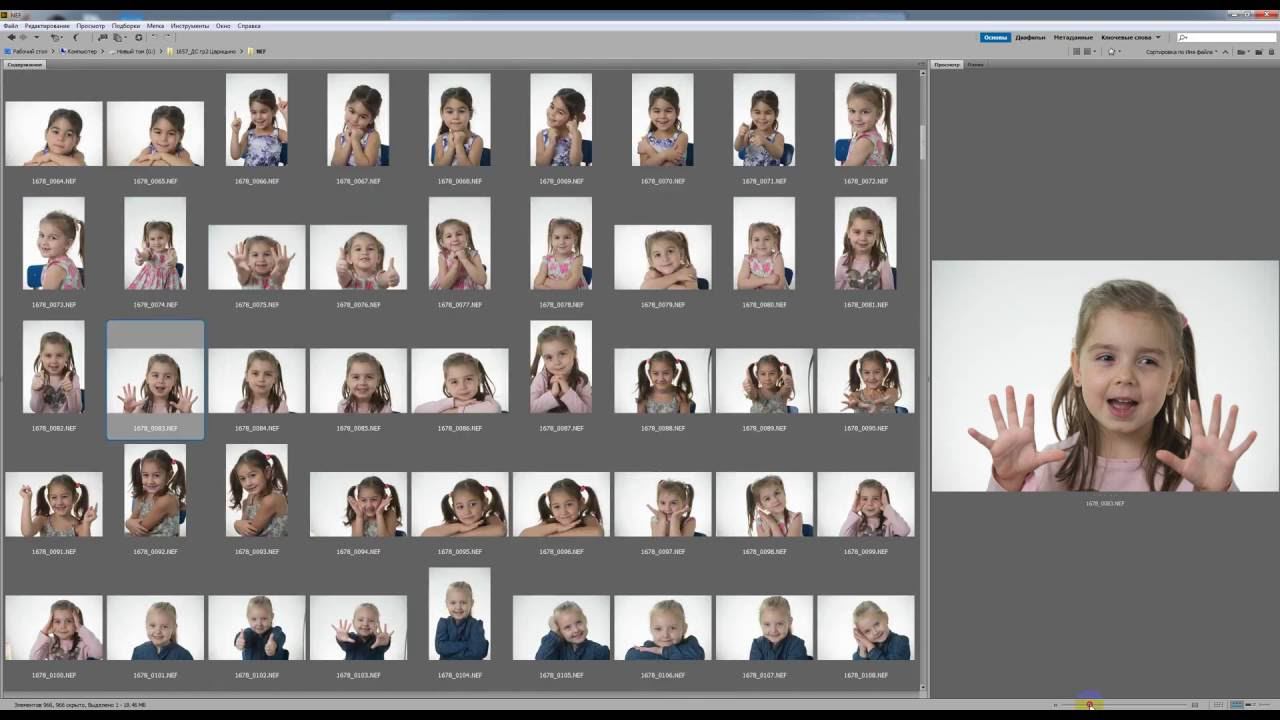Switch to list view mode icon
This screenshot has height=720, width=1280.
coord(1265,705)
